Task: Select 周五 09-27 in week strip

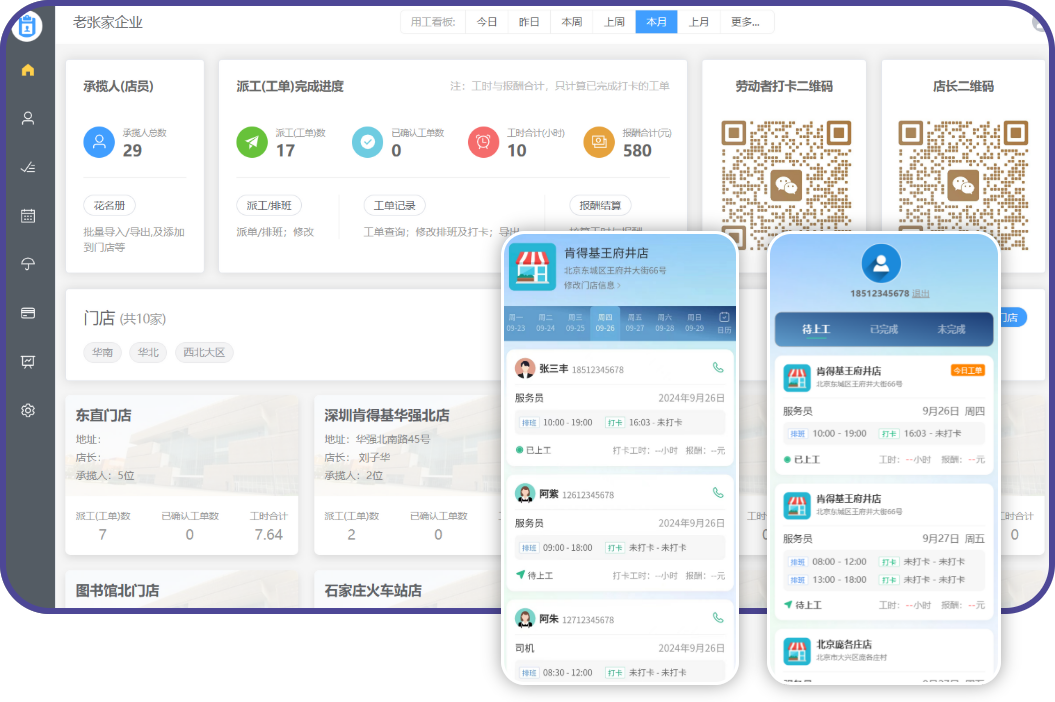Action: [x=634, y=322]
